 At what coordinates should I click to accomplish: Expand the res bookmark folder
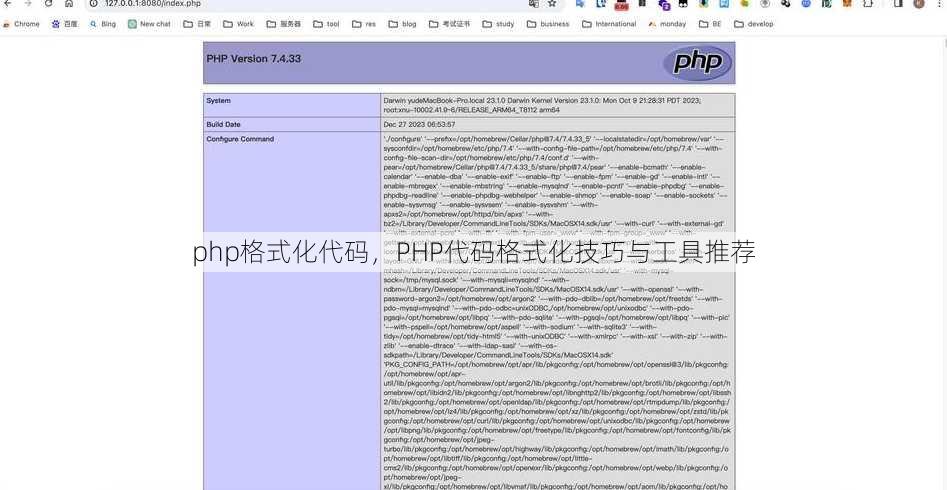(364, 24)
